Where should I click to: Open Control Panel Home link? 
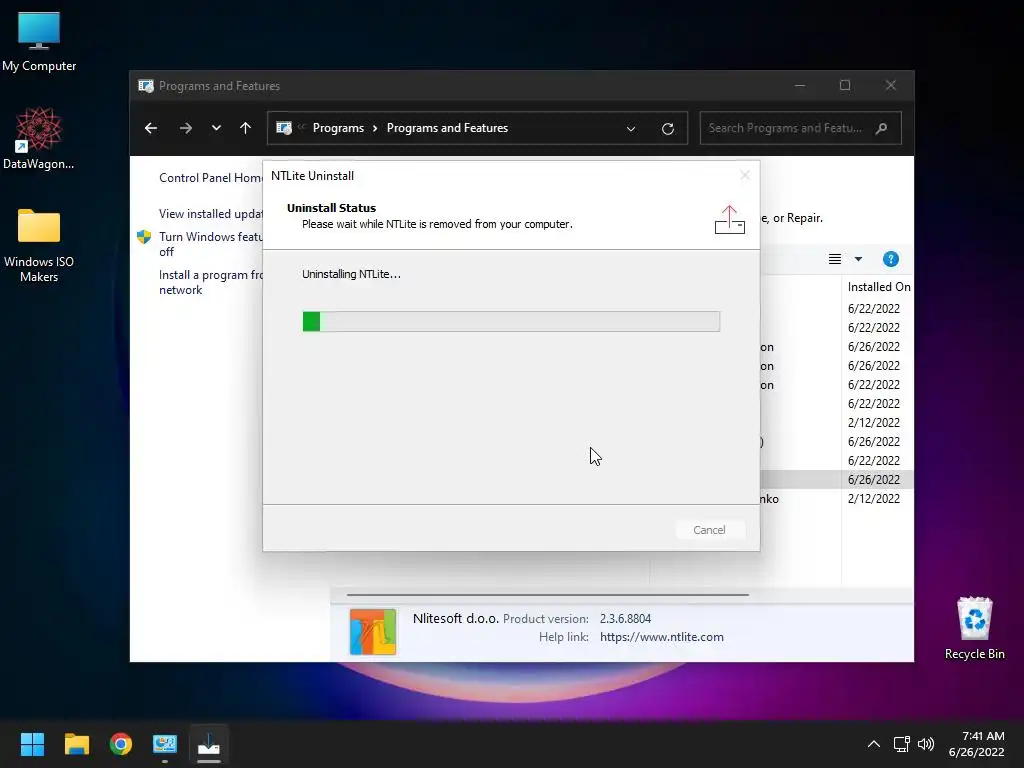click(x=211, y=178)
